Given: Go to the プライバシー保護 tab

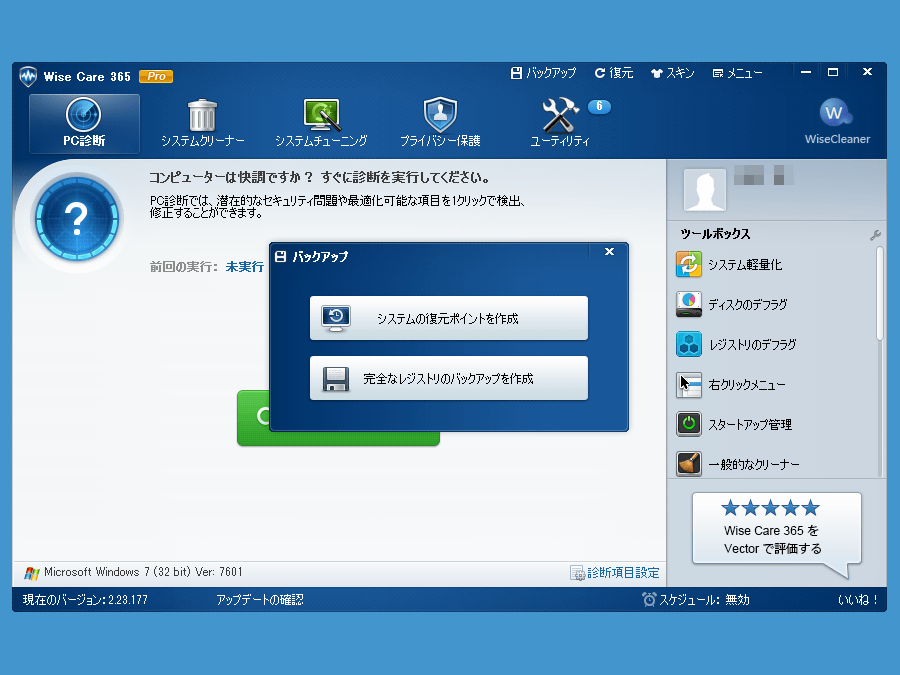Looking at the screenshot, I should (440, 123).
